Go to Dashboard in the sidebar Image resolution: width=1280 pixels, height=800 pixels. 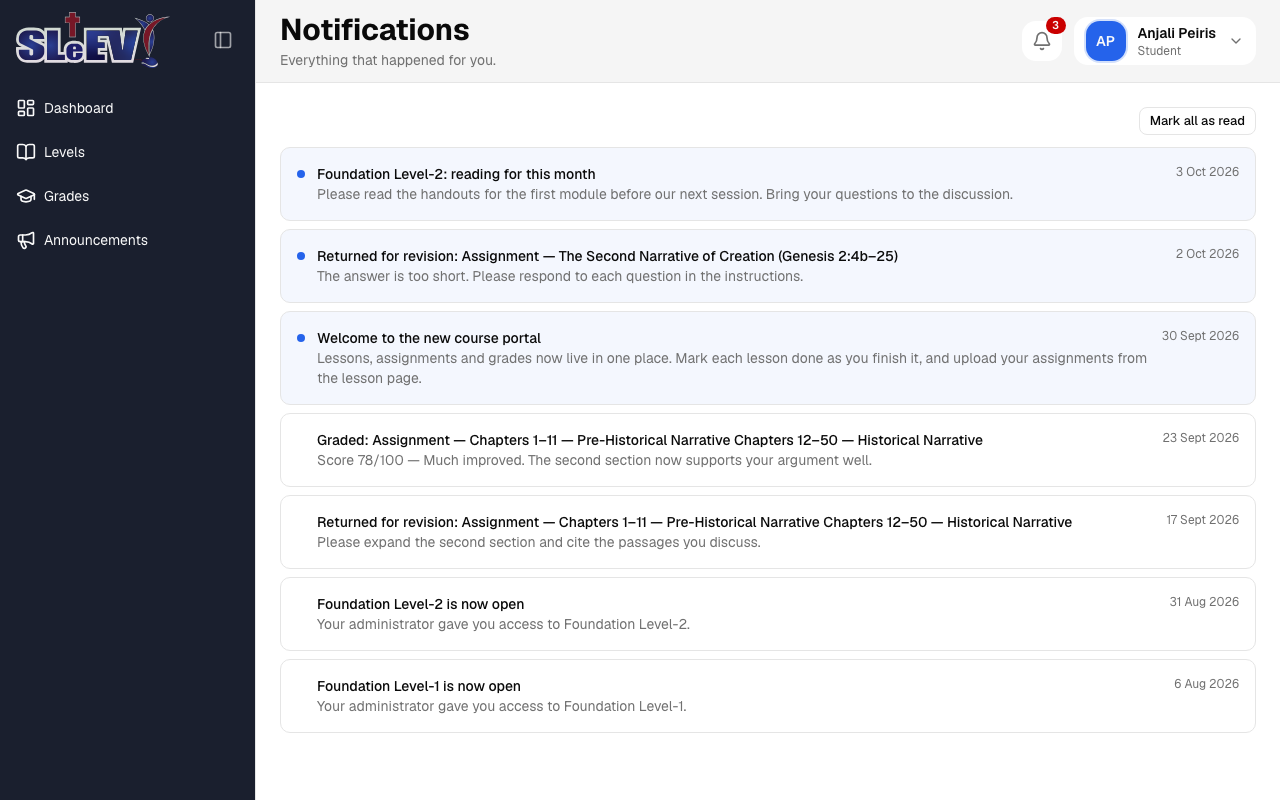pos(127,108)
